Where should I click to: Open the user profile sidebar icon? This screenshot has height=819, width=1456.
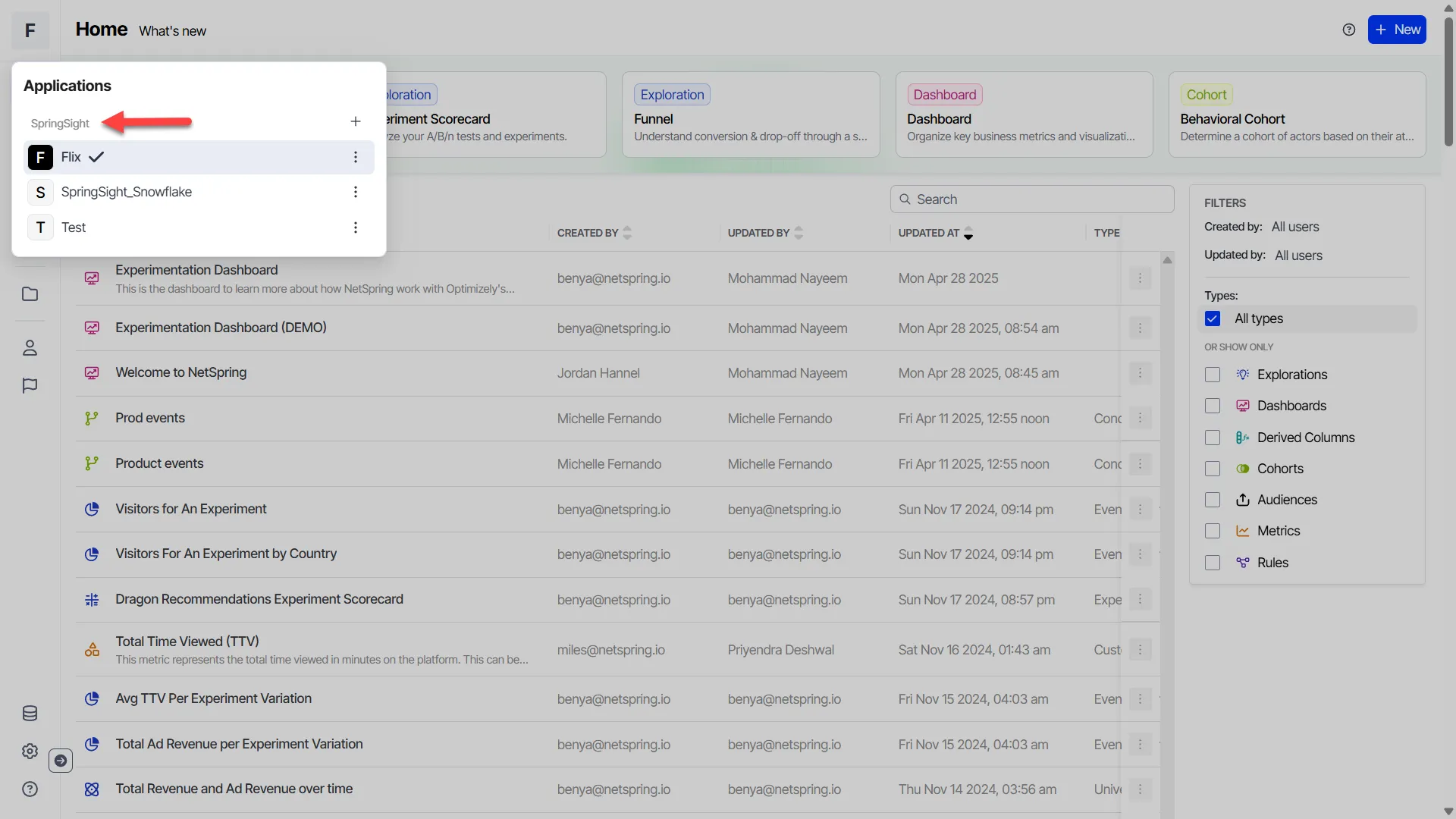pos(30,348)
